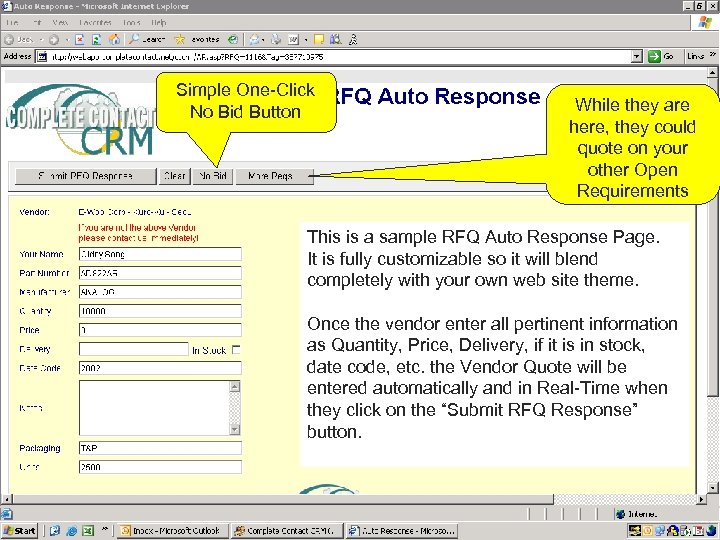
Task: Click the Packaging input field
Action: pos(160,448)
